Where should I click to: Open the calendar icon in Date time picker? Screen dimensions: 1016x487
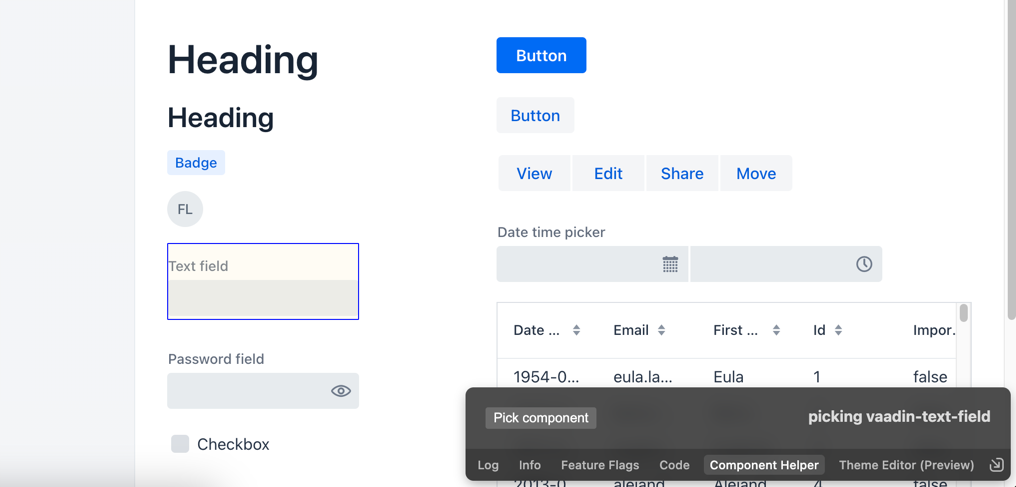click(x=670, y=264)
